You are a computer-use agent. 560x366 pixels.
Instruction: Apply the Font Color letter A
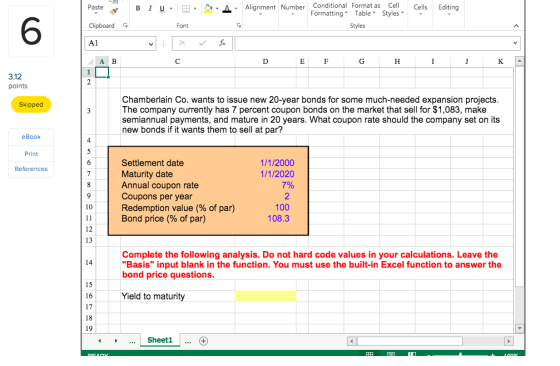pos(227,9)
